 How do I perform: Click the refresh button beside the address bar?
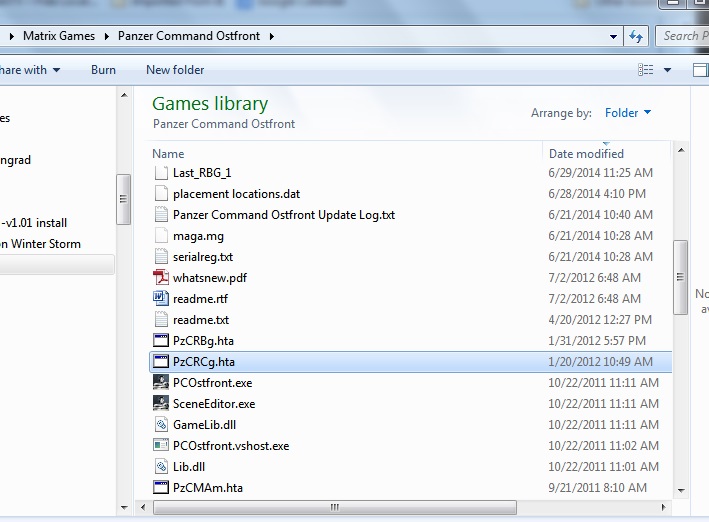pos(636,36)
